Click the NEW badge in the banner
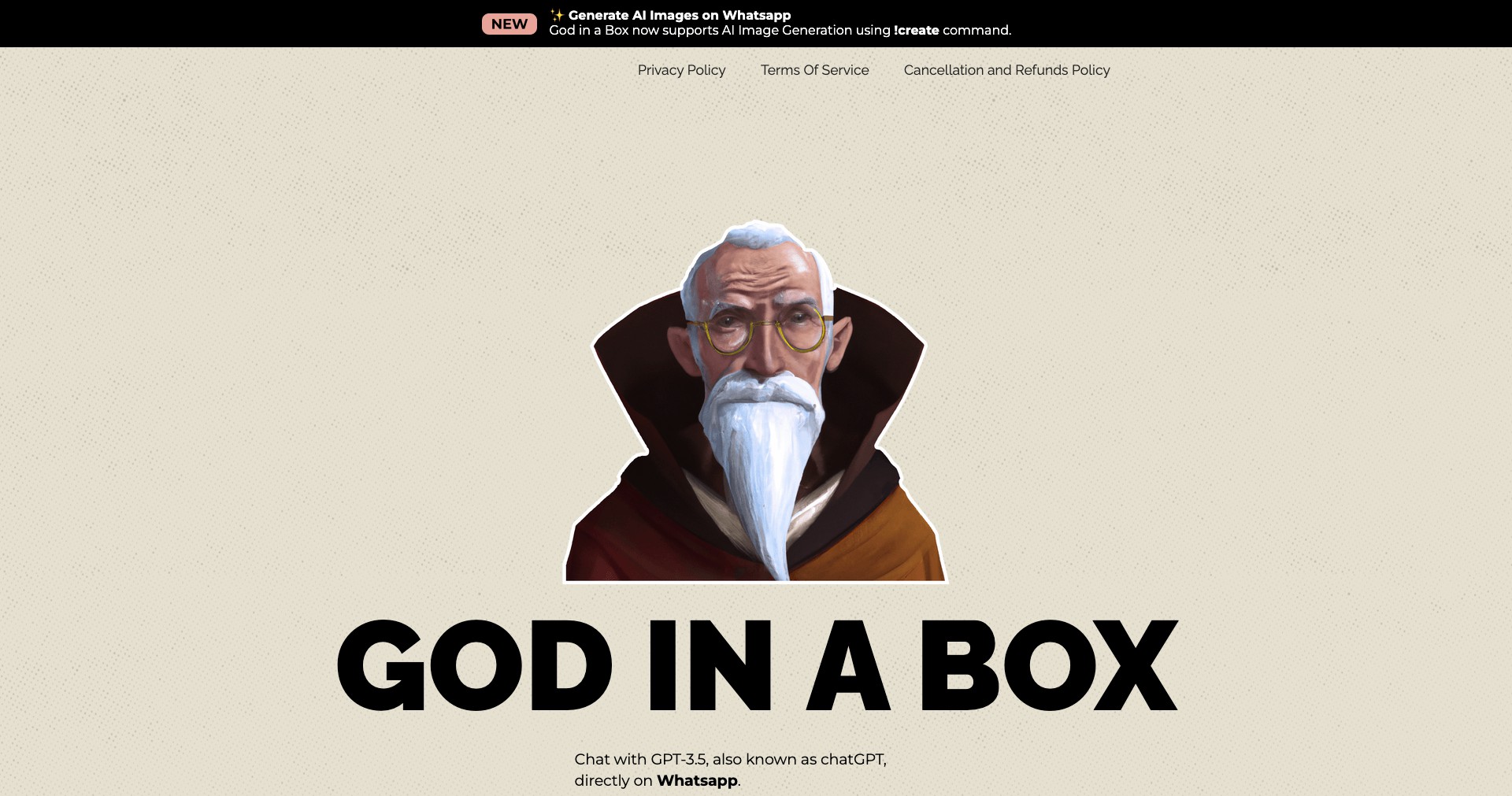1512x796 pixels. [x=510, y=24]
